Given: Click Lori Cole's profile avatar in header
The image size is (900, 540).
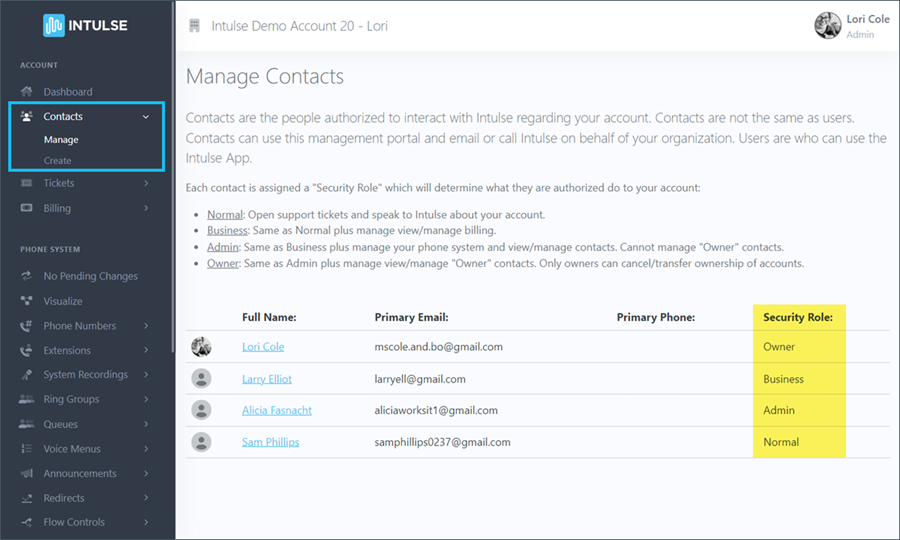Looking at the screenshot, I should coord(827,25).
